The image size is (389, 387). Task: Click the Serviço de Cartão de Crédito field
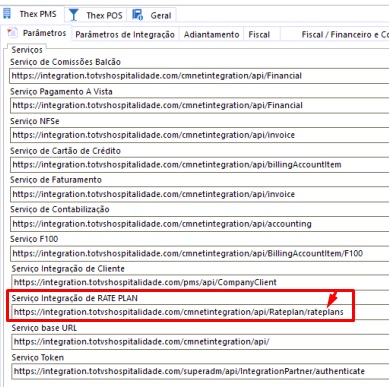click(199, 165)
